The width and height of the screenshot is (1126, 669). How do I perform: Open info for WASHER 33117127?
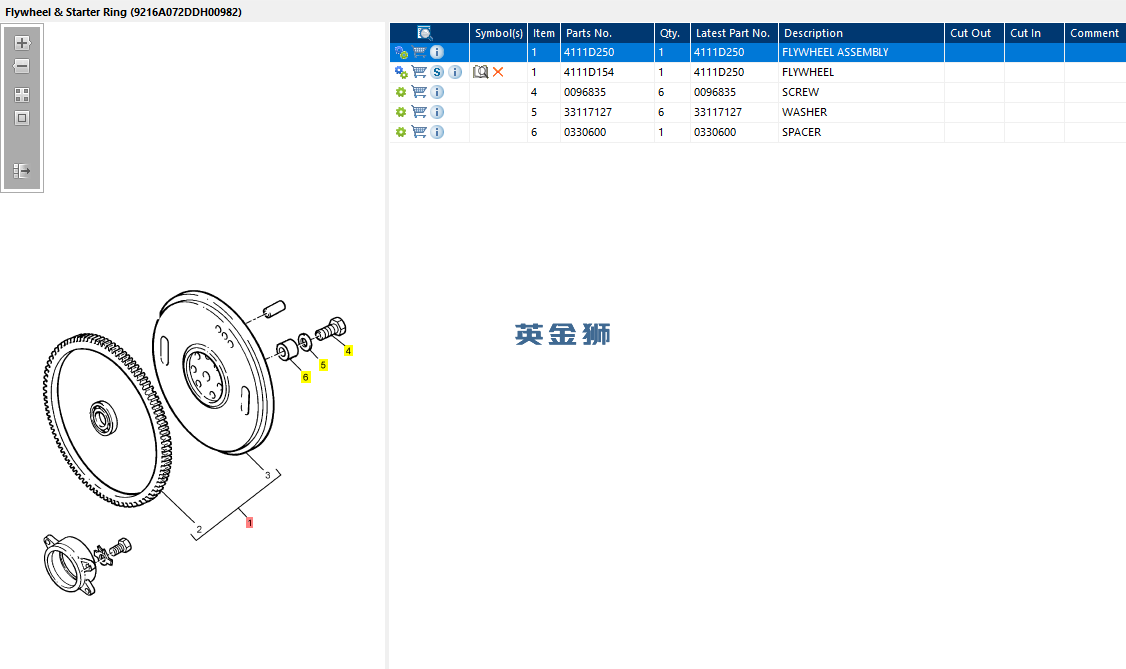[437, 113]
